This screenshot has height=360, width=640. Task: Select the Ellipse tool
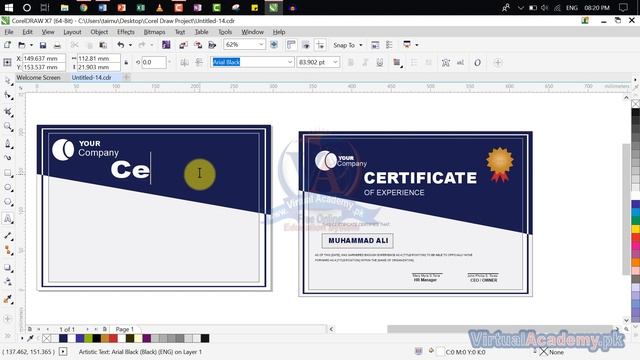(7, 187)
